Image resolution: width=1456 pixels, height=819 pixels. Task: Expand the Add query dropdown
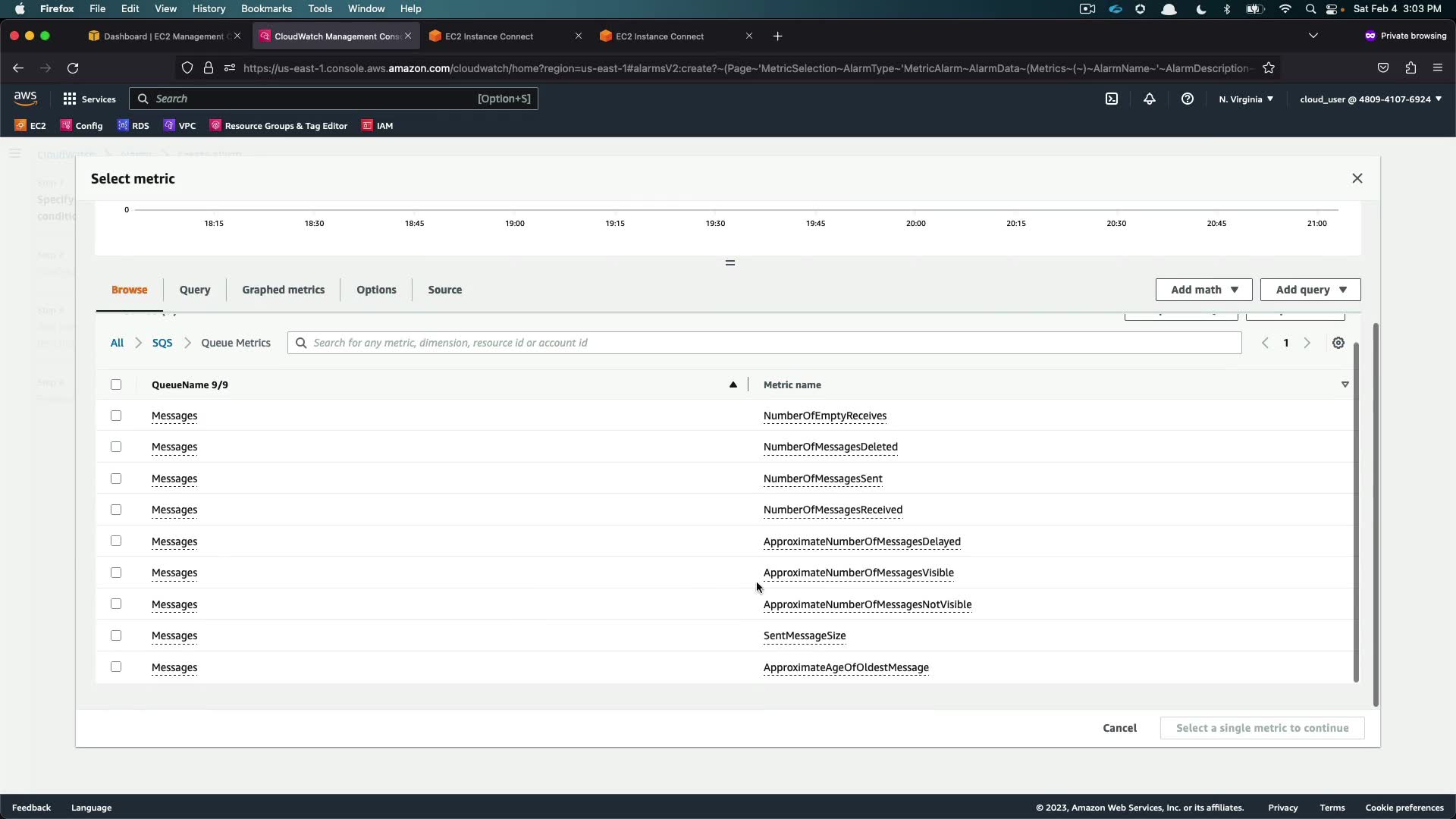(x=1310, y=290)
